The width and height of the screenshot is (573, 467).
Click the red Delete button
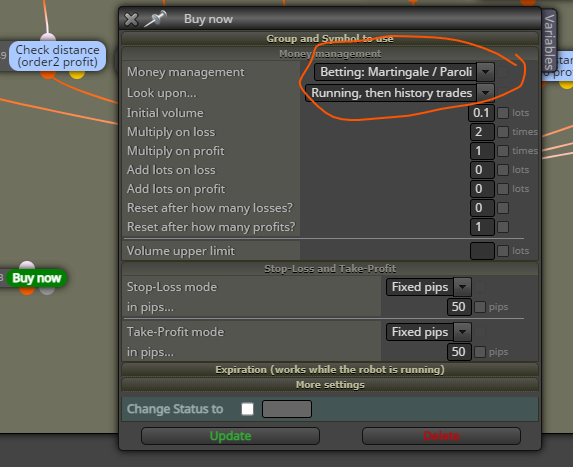click(x=441, y=436)
